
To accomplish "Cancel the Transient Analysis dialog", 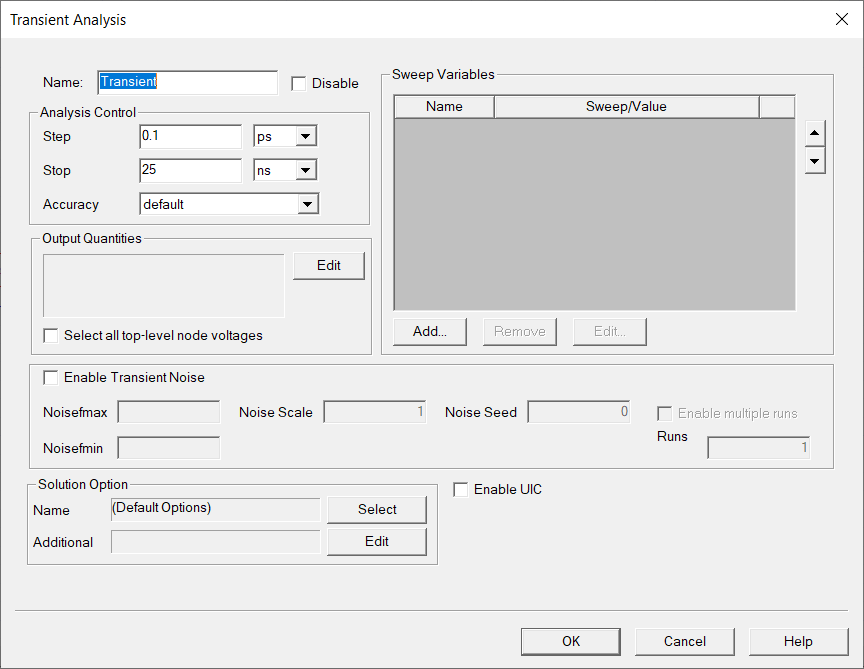I will (x=685, y=641).
